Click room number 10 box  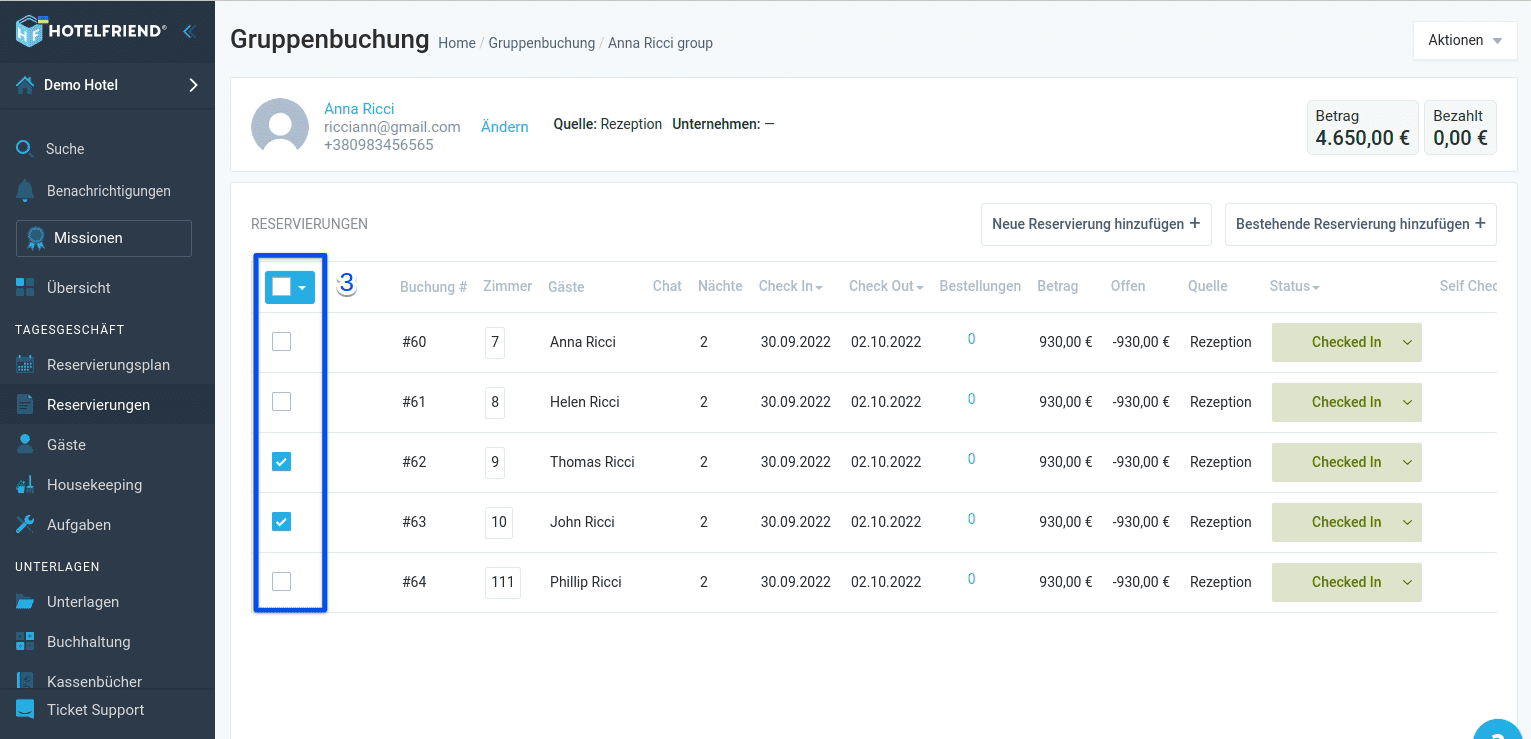click(x=499, y=522)
